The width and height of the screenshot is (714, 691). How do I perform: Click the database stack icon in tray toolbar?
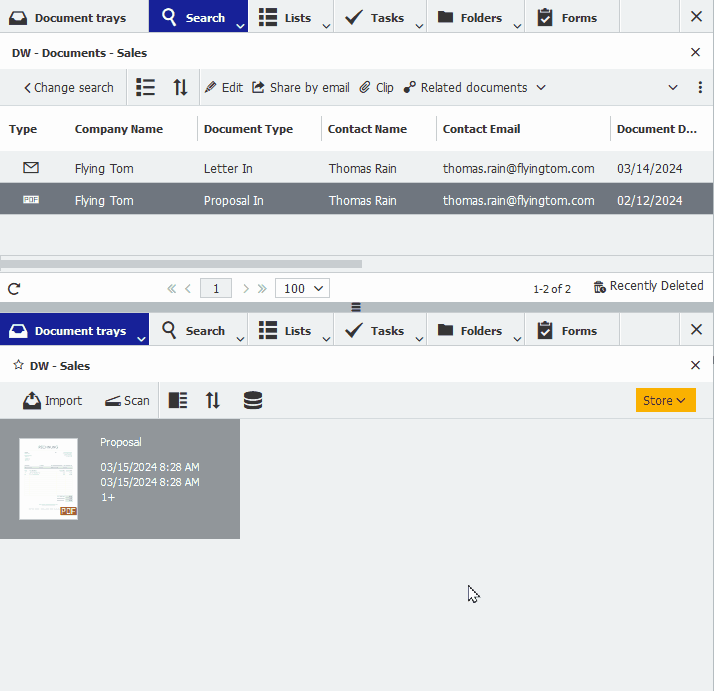[253, 400]
